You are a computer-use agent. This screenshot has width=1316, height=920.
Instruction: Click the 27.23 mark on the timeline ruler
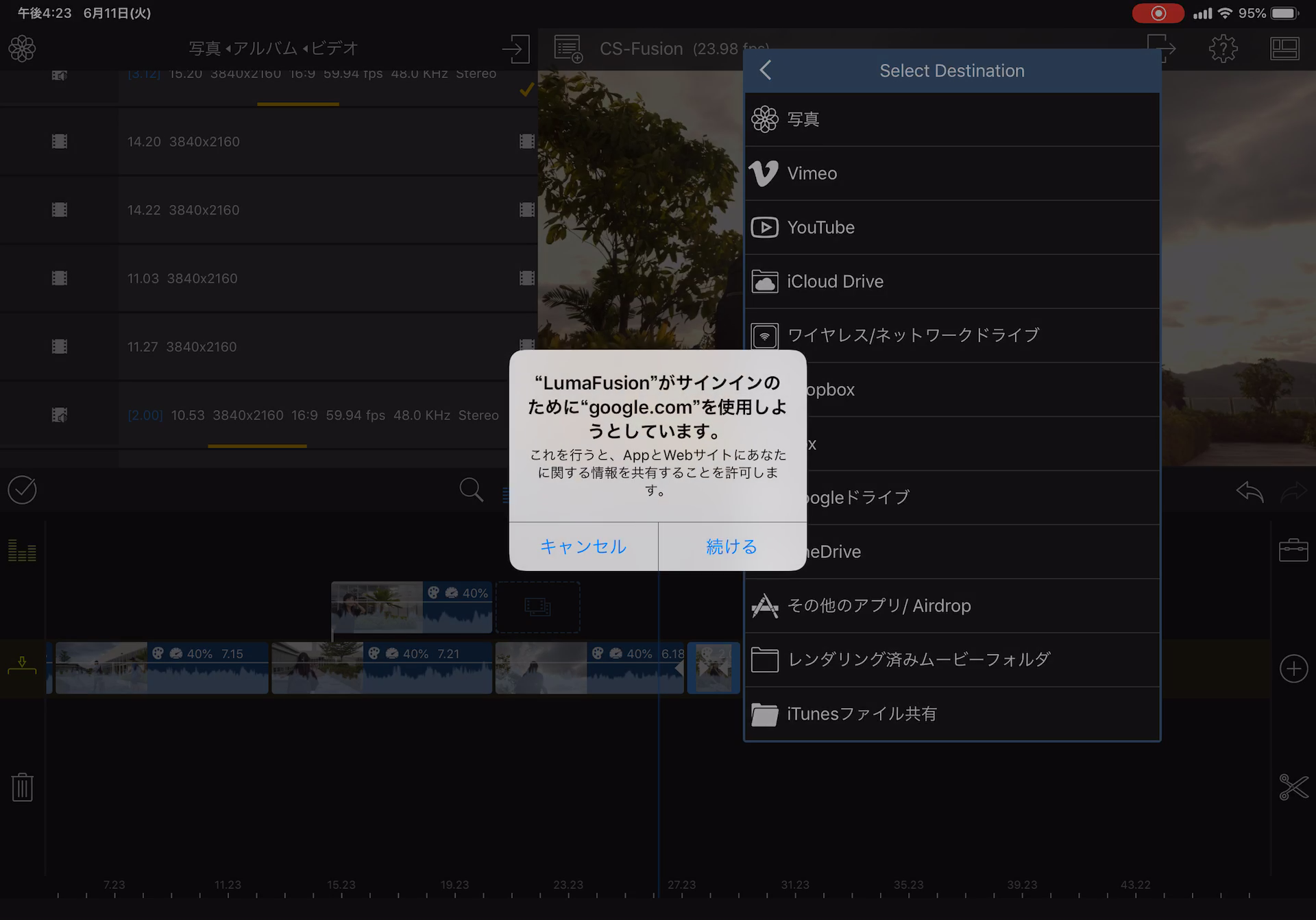point(681,886)
